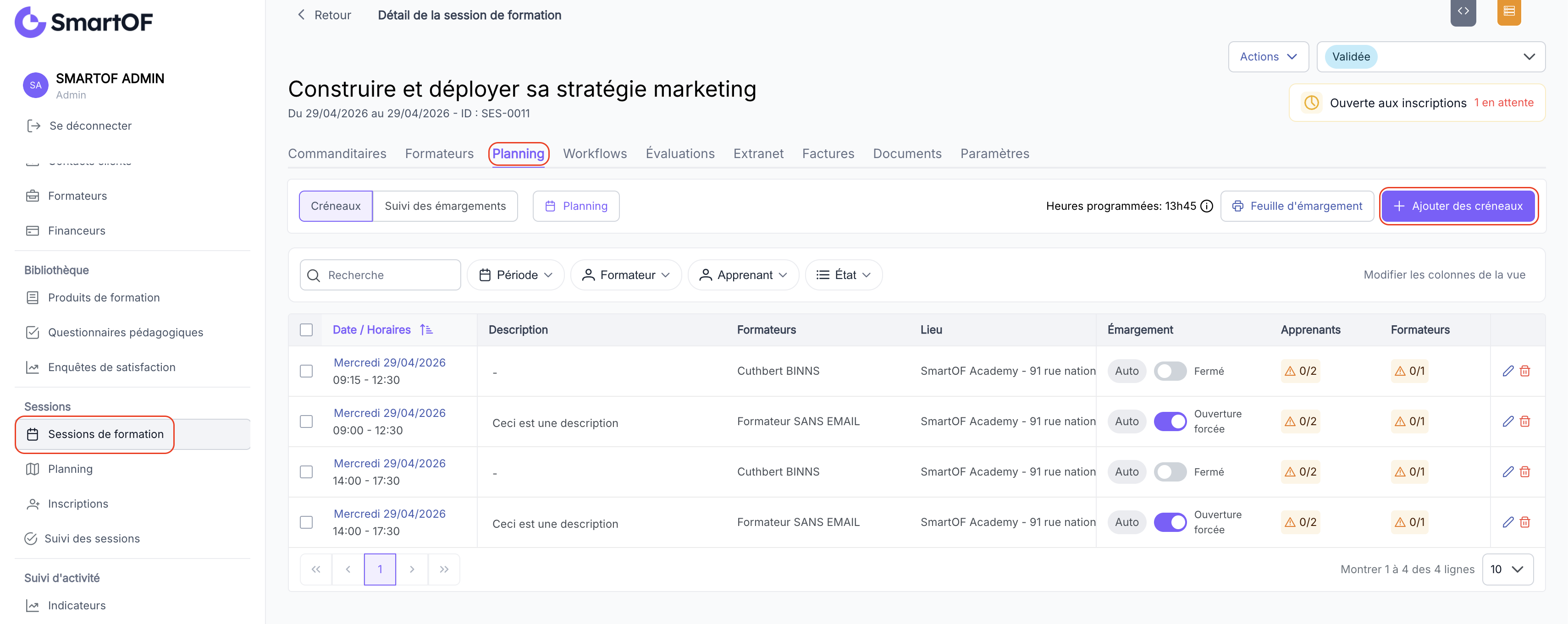Image resolution: width=1568 pixels, height=624 pixels.
Task: Go to the previous page
Action: 348,569
